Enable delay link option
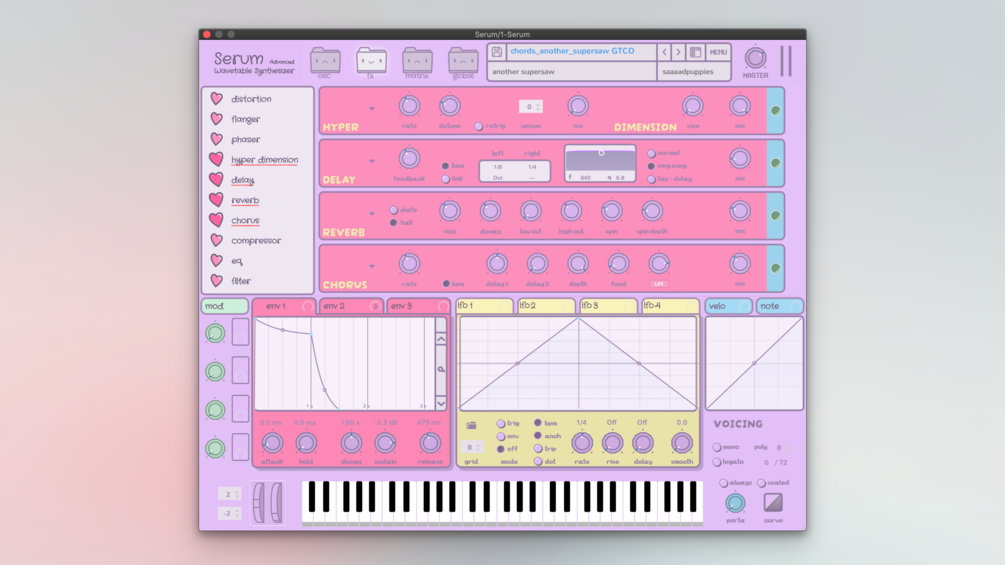The height and width of the screenshot is (565, 1005). coord(445,179)
